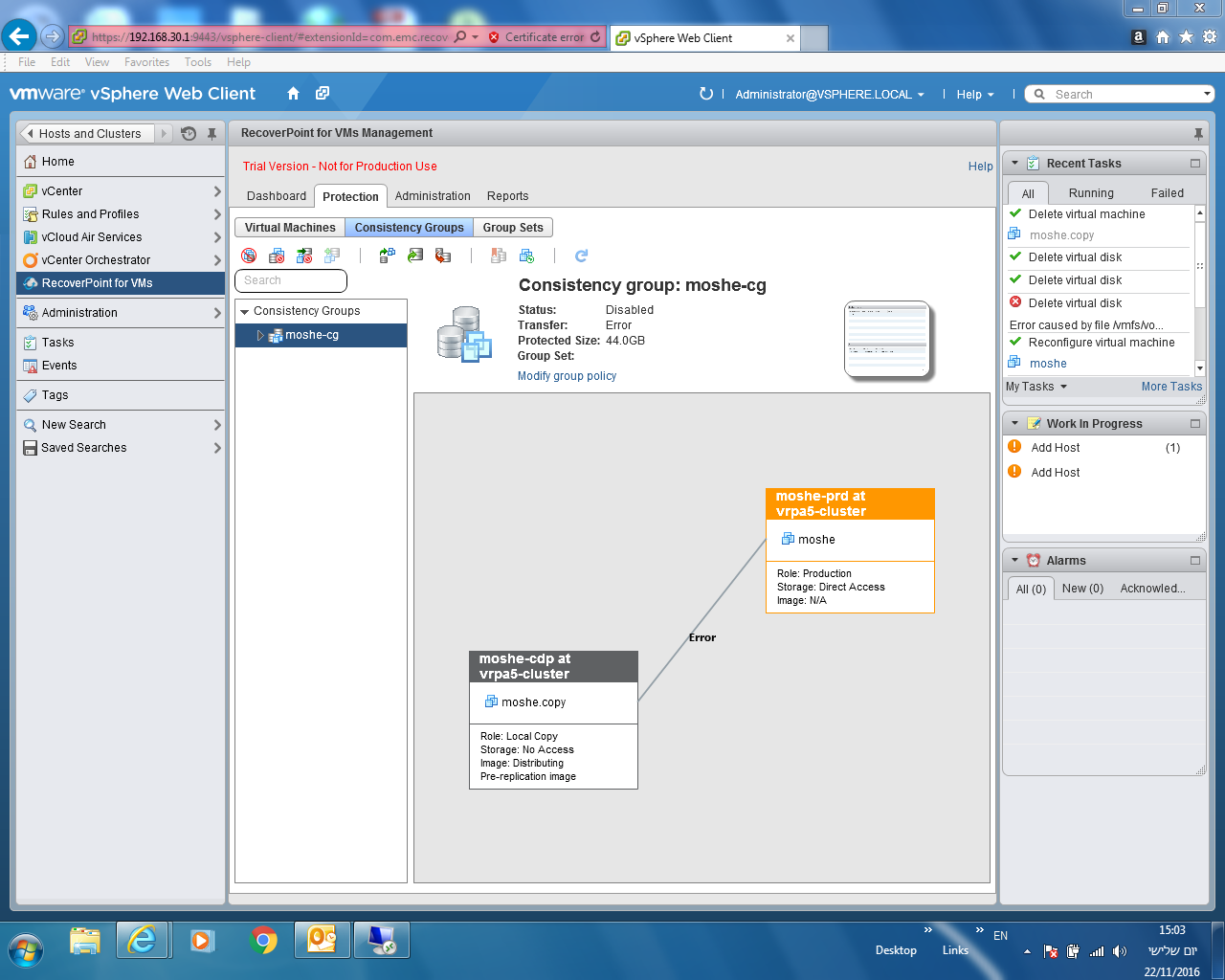Collapse the Consistency Groups tree root
The width and height of the screenshot is (1225, 980).
[245, 312]
